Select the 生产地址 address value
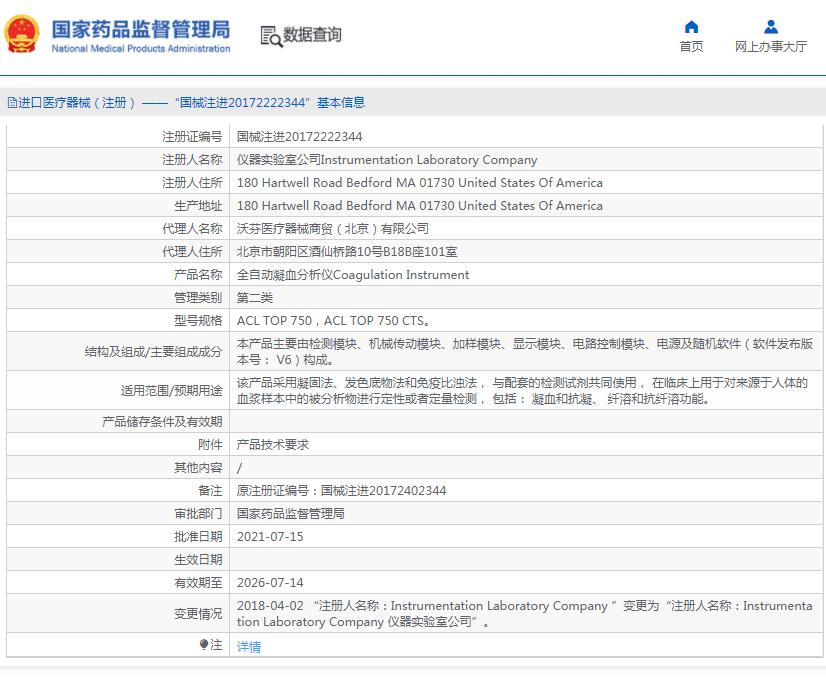Screen dimensions: 826x678 point(419,206)
